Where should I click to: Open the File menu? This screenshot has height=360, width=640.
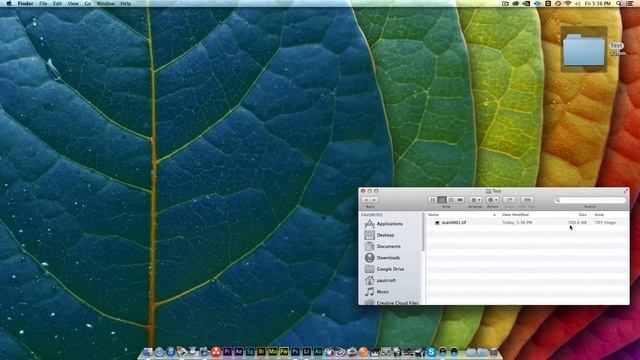(x=43, y=4)
